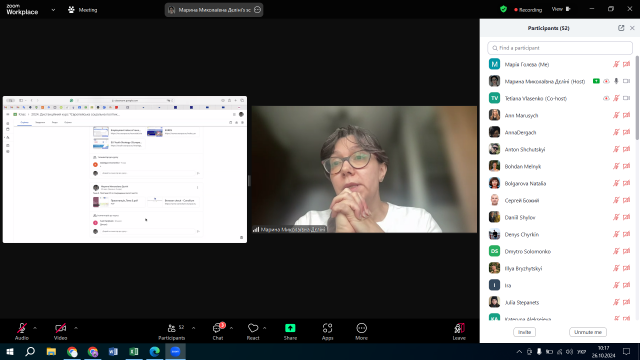The width and height of the screenshot is (640, 360).
Task: Unmute microphone with the Audio button
Action: pyautogui.click(x=22, y=331)
